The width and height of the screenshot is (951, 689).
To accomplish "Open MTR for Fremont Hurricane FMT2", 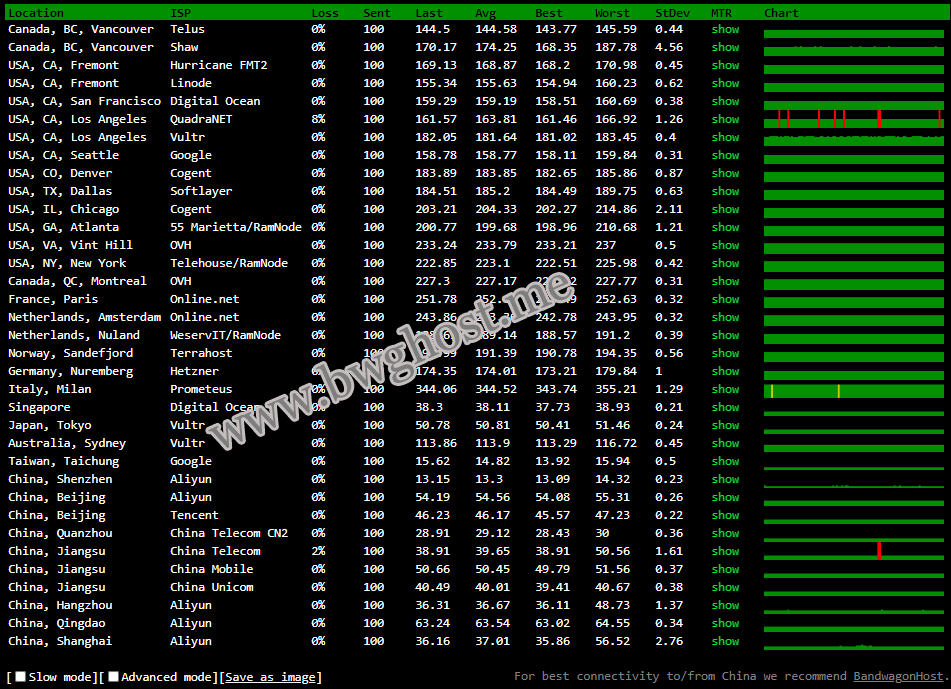I will [725, 65].
